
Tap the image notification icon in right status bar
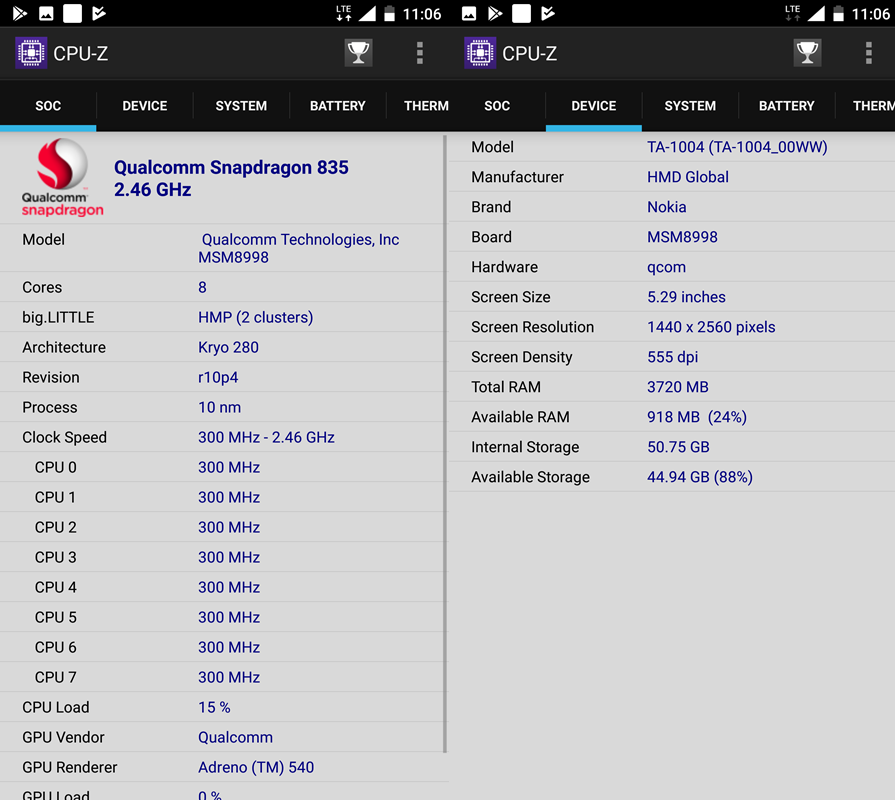(x=469, y=13)
